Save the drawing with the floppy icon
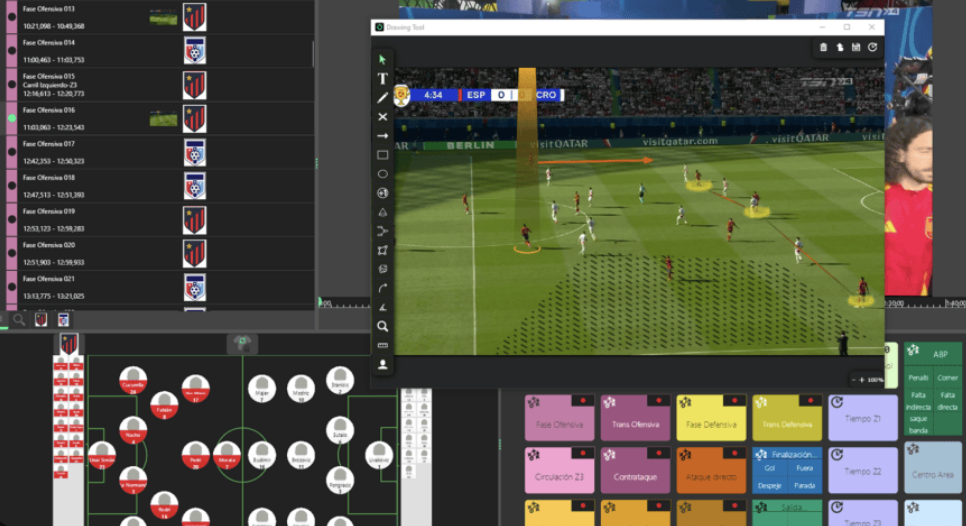 click(x=856, y=47)
